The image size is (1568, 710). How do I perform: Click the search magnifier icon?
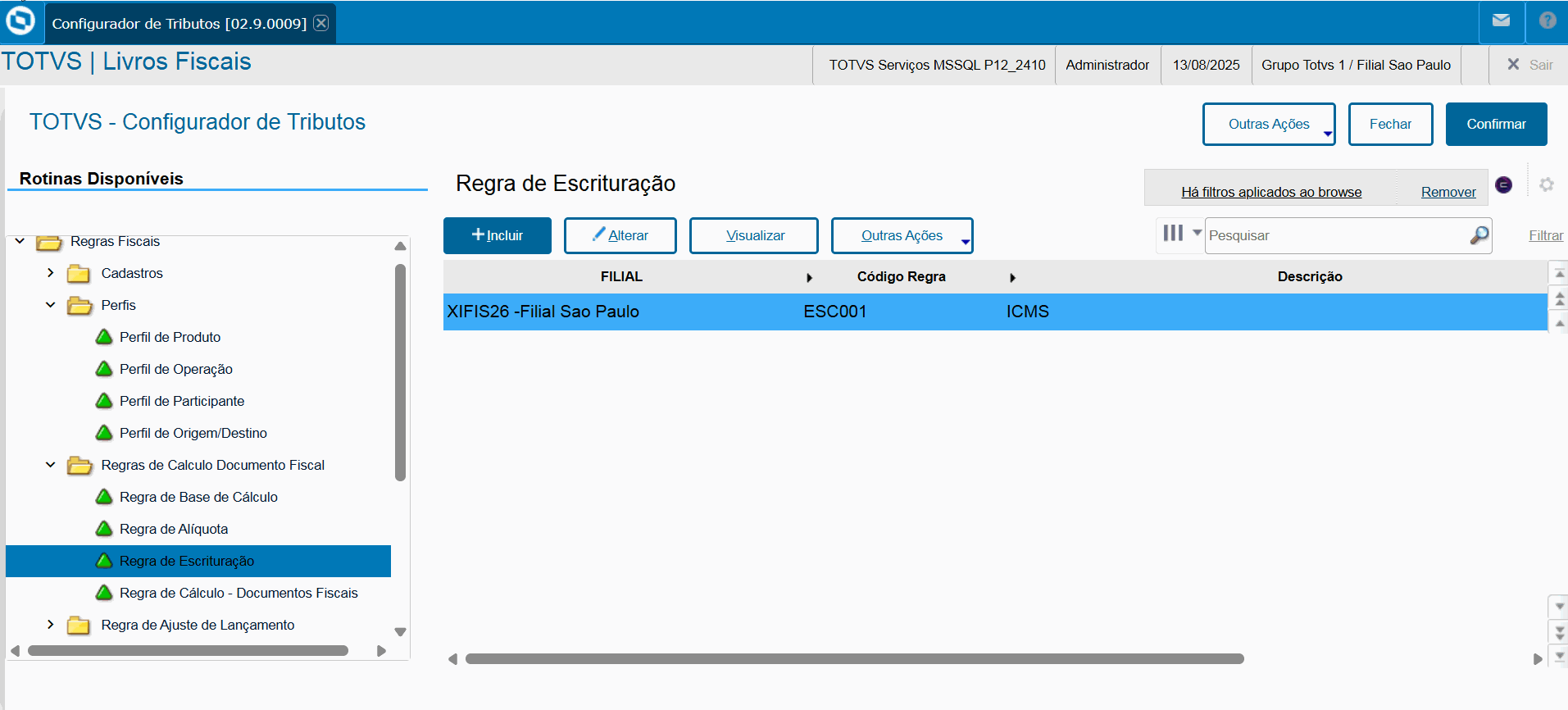[1479, 235]
